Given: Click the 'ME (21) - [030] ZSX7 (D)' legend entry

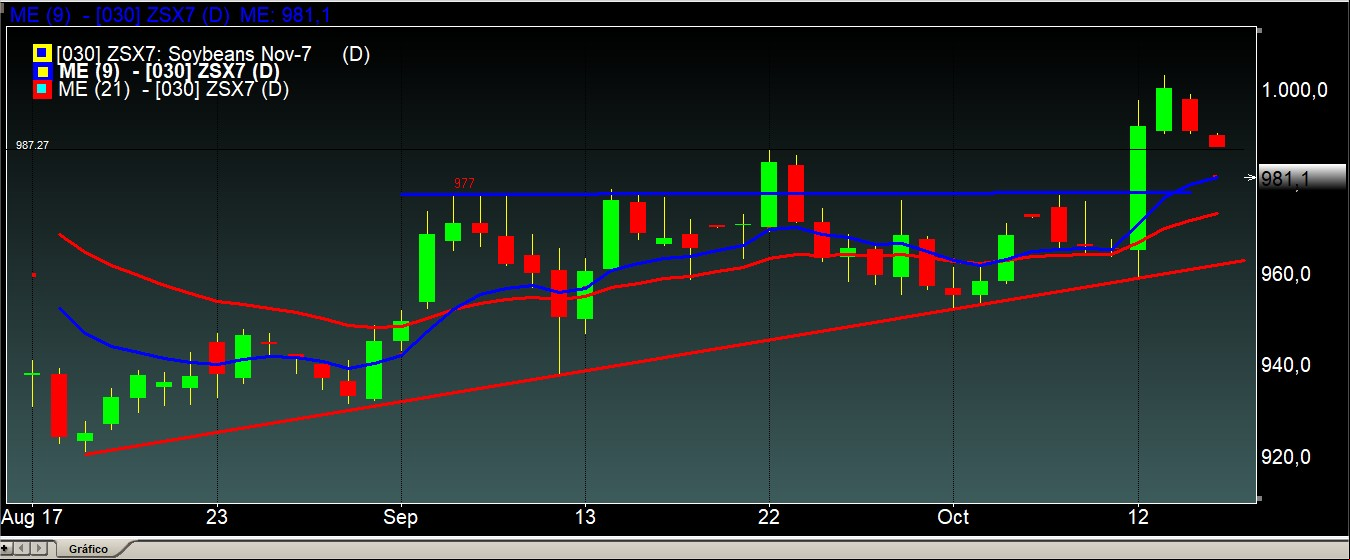Looking at the screenshot, I should tap(174, 89).
